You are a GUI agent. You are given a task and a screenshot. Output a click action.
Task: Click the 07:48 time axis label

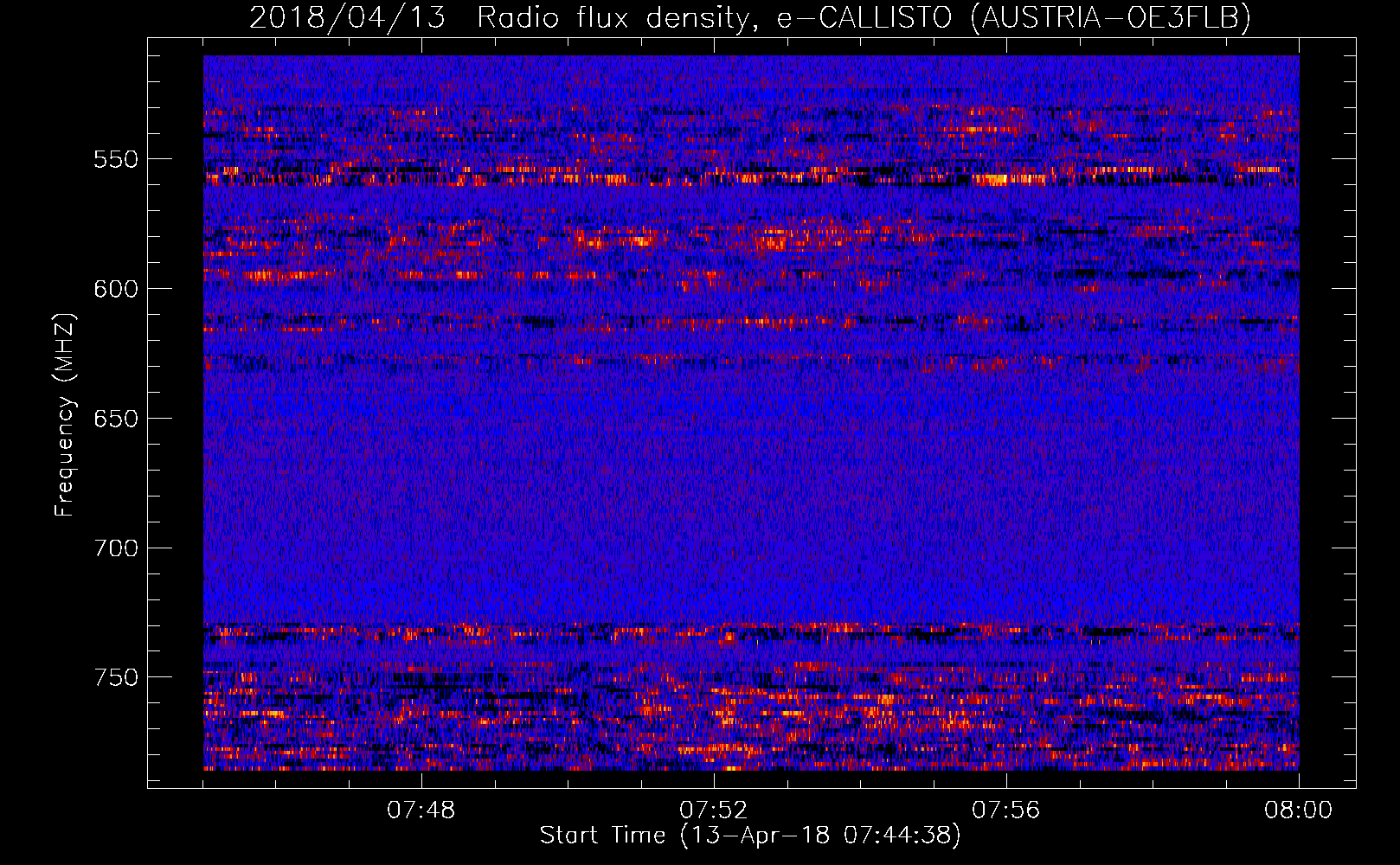421,811
